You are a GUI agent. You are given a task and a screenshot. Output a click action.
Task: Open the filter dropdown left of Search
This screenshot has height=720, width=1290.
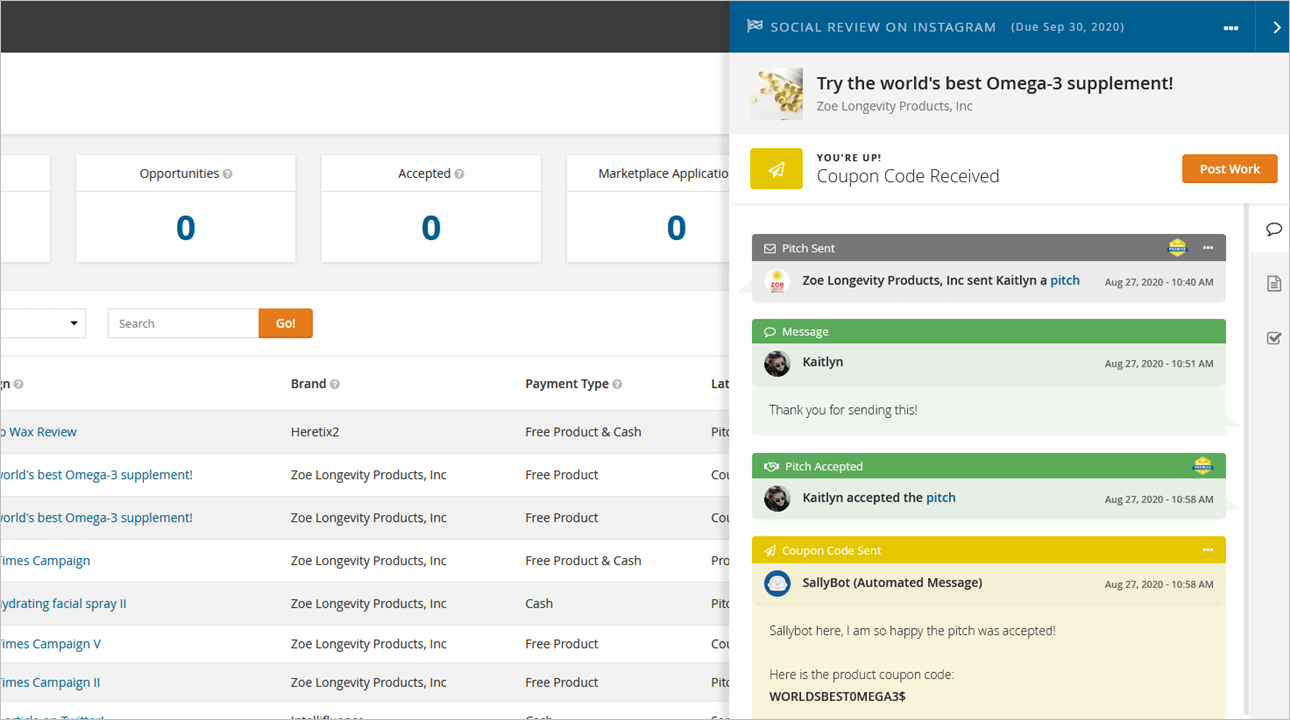click(43, 323)
